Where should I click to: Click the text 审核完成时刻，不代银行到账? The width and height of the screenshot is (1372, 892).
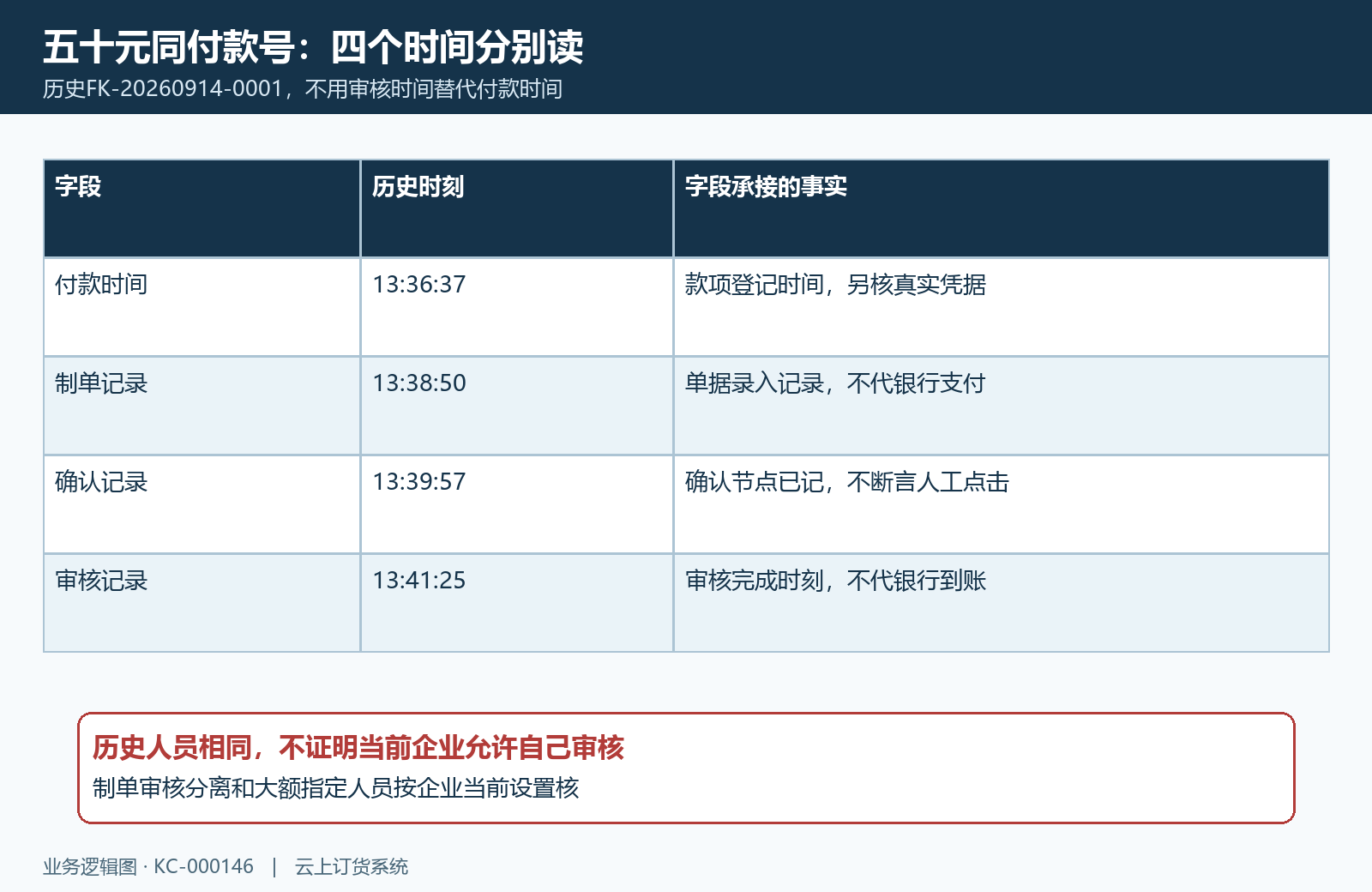click(x=835, y=581)
